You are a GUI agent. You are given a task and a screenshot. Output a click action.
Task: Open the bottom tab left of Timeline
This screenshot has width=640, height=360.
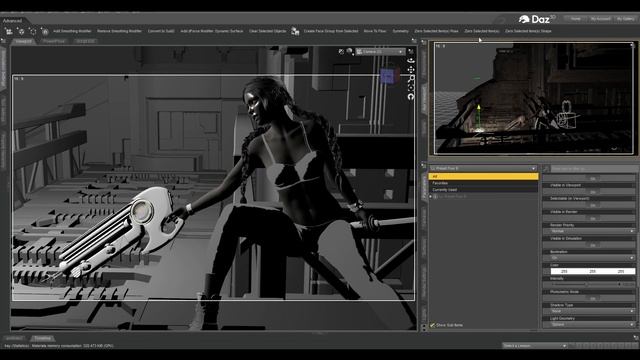[x=15, y=338]
